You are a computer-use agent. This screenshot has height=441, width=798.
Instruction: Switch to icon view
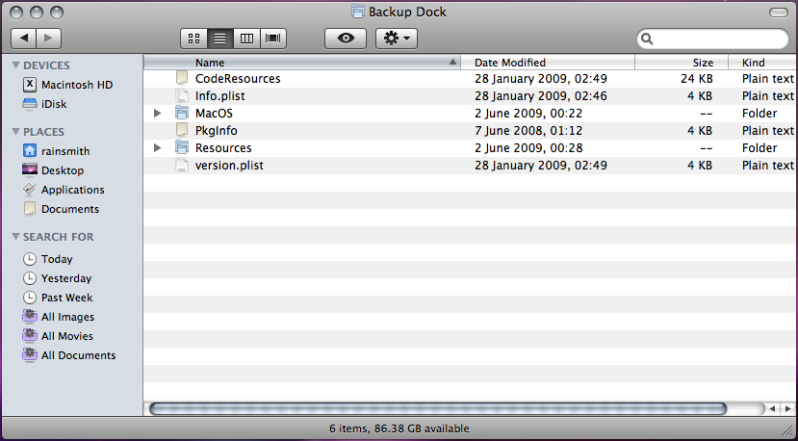pyautogui.click(x=194, y=38)
